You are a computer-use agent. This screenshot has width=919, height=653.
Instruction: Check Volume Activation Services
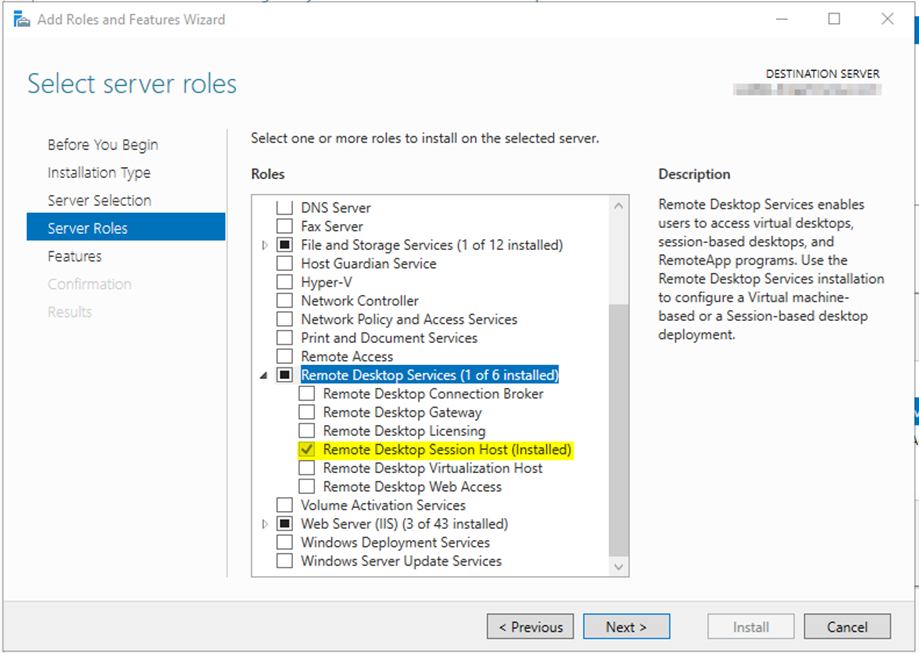pos(284,505)
